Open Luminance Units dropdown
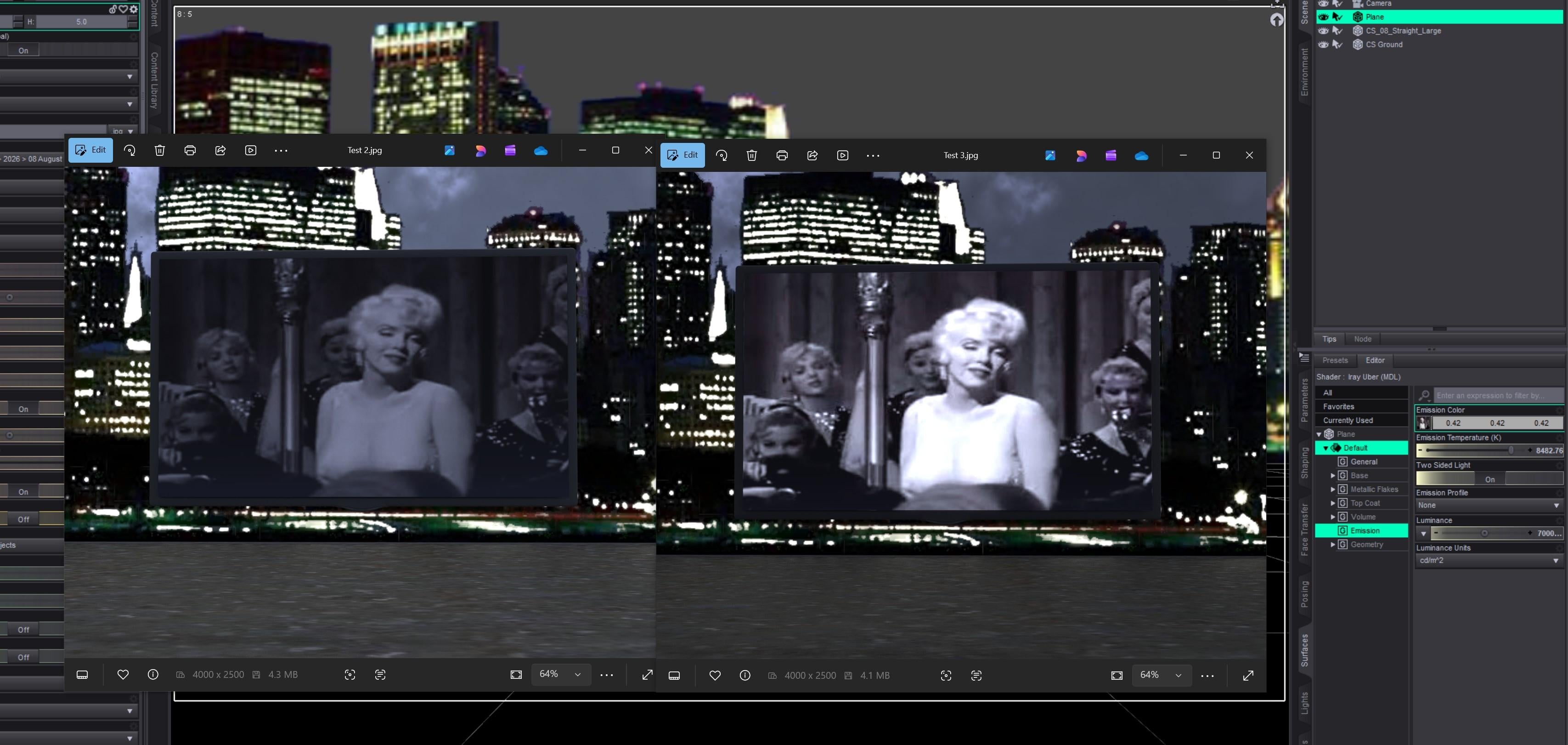Image resolution: width=1568 pixels, height=745 pixels. pyautogui.click(x=1489, y=560)
